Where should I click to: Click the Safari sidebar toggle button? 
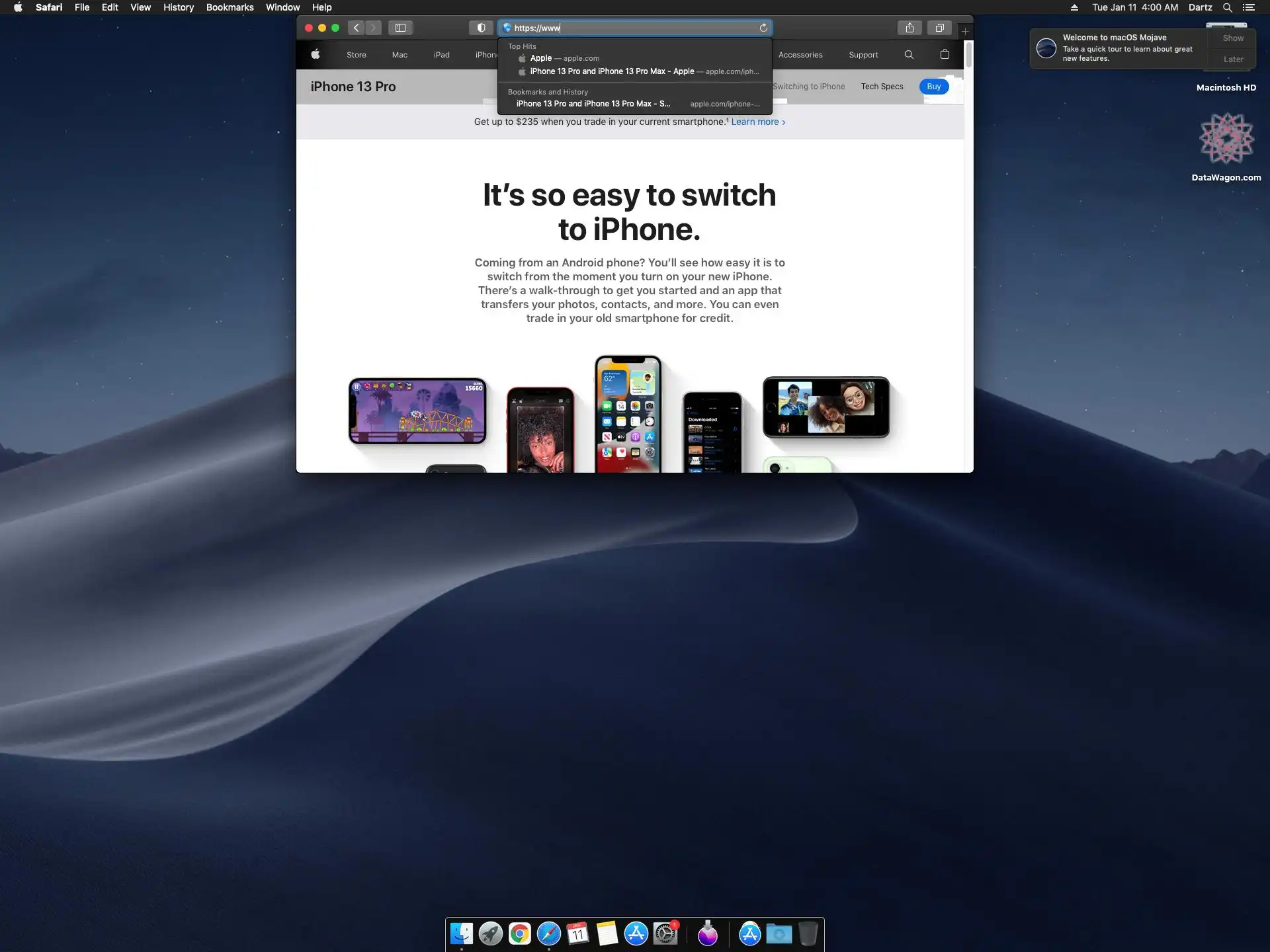pos(400,28)
